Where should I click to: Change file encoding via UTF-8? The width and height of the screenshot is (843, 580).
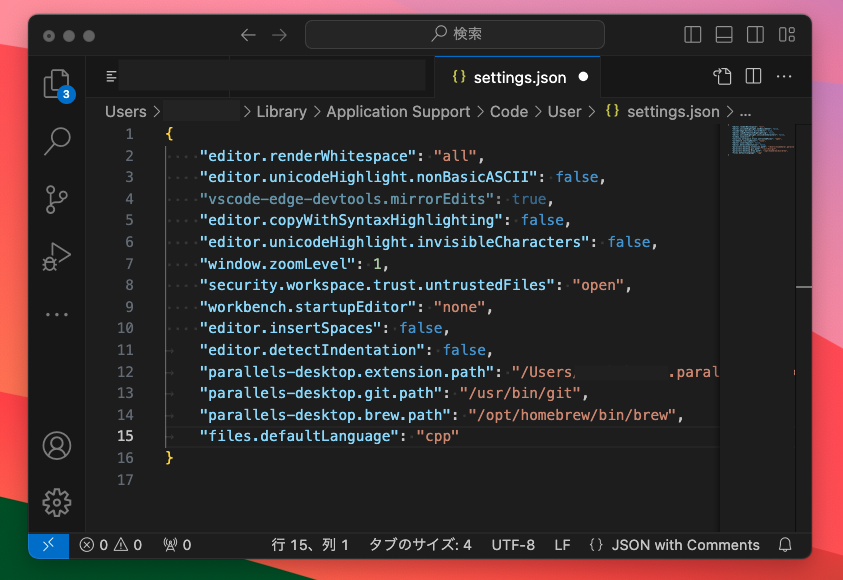coord(513,545)
